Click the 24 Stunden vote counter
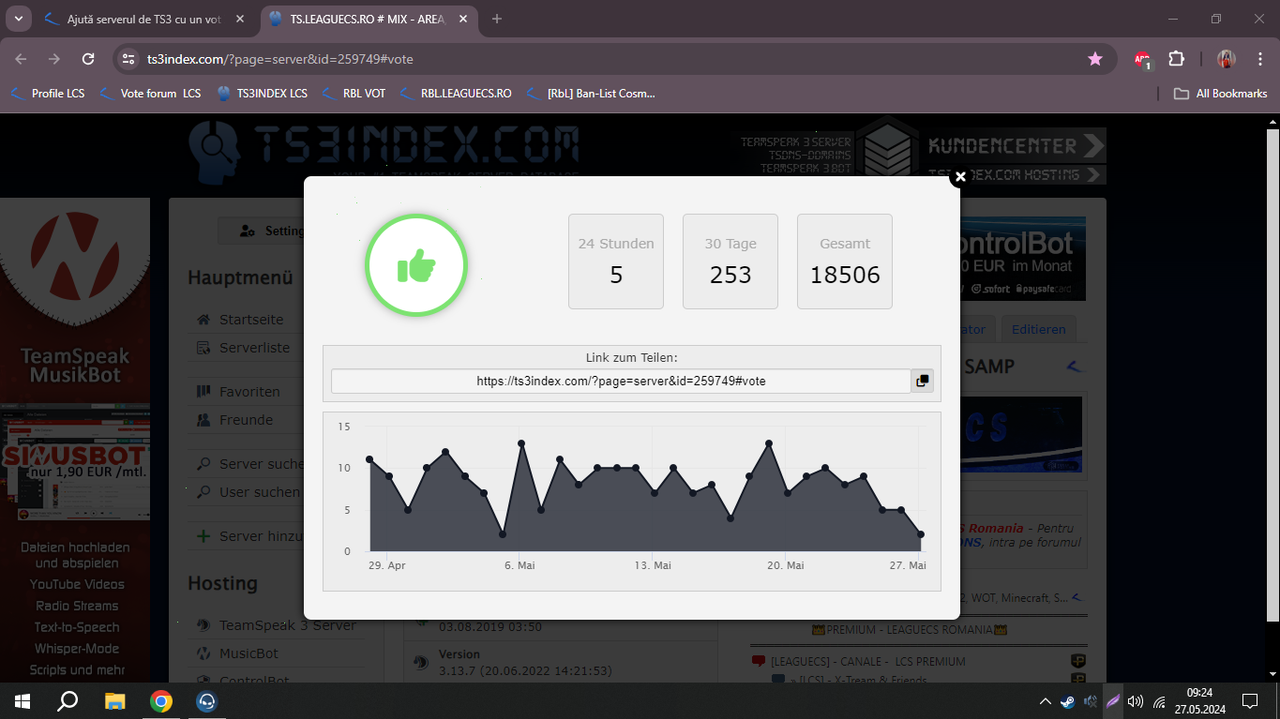The height and width of the screenshot is (719, 1280). (616, 261)
